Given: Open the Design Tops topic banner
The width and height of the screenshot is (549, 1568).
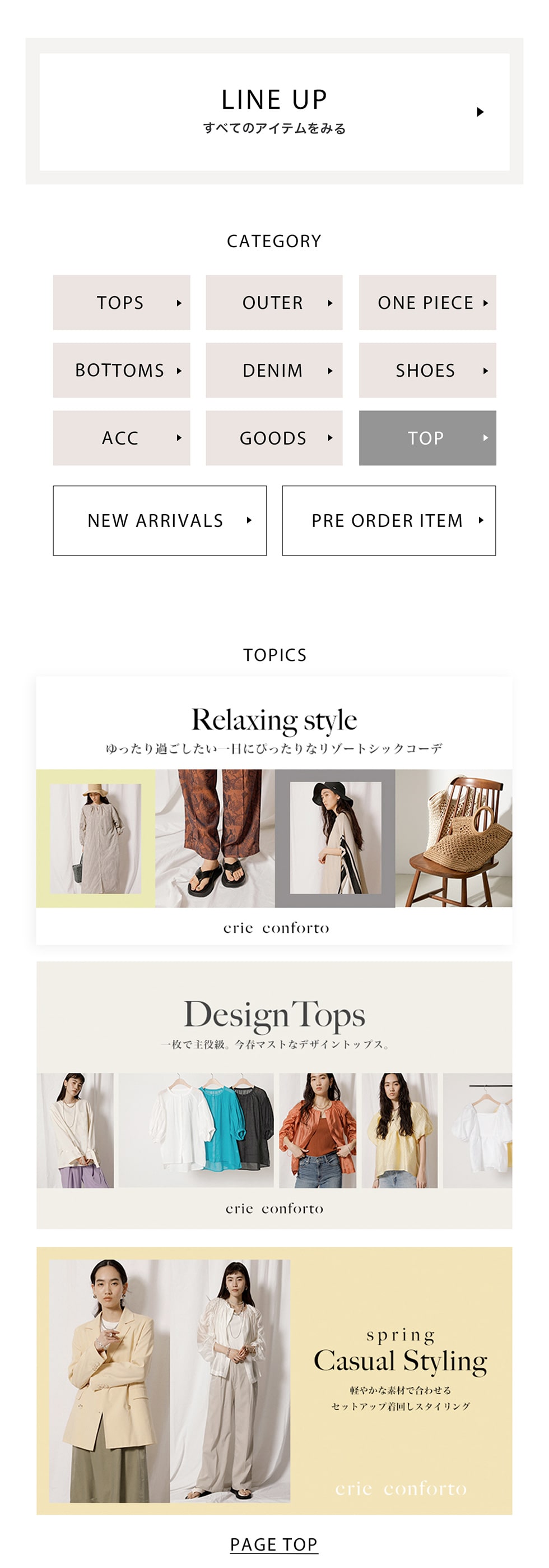Looking at the screenshot, I should (274, 1095).
